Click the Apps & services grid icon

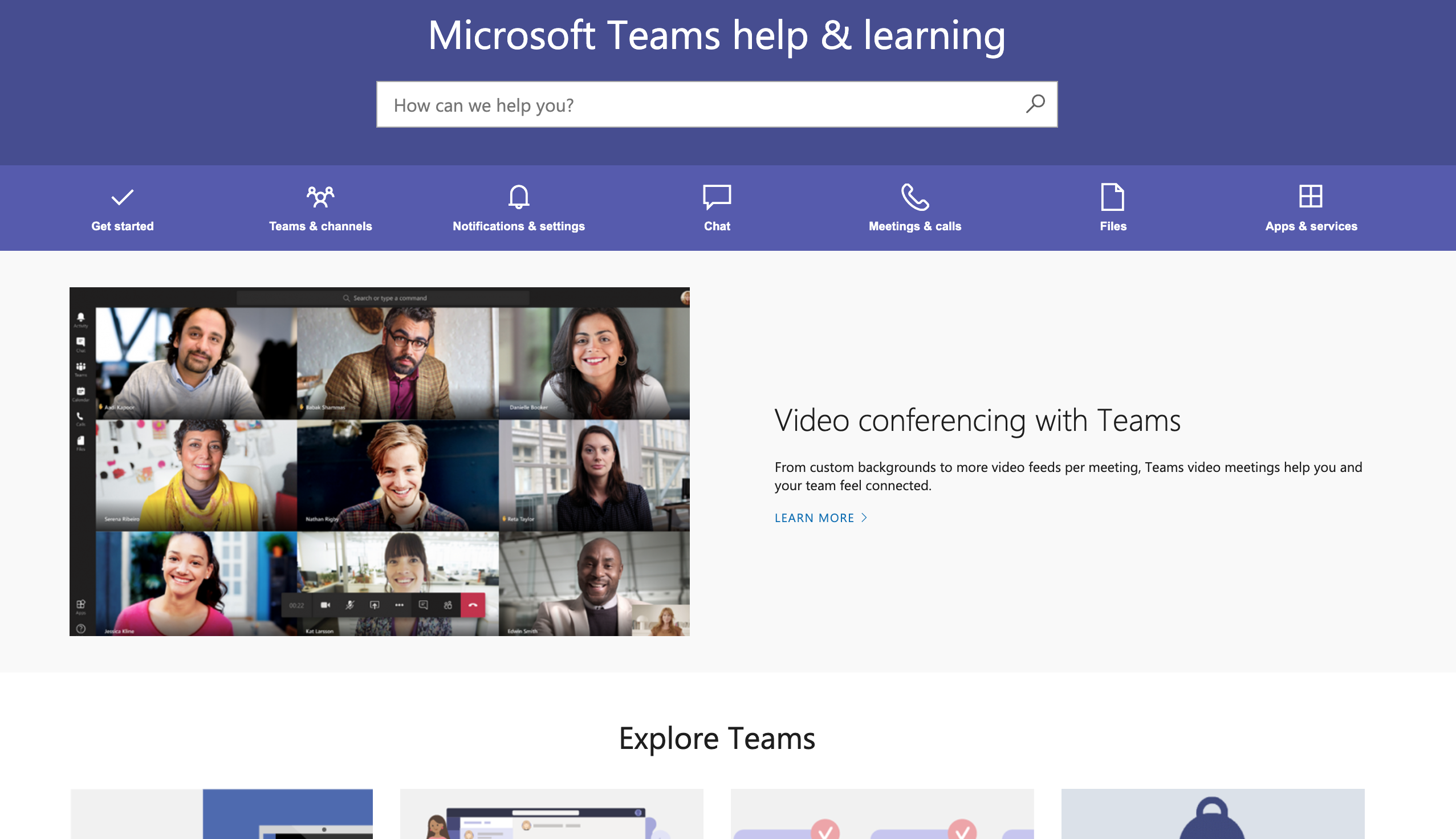(1310, 196)
